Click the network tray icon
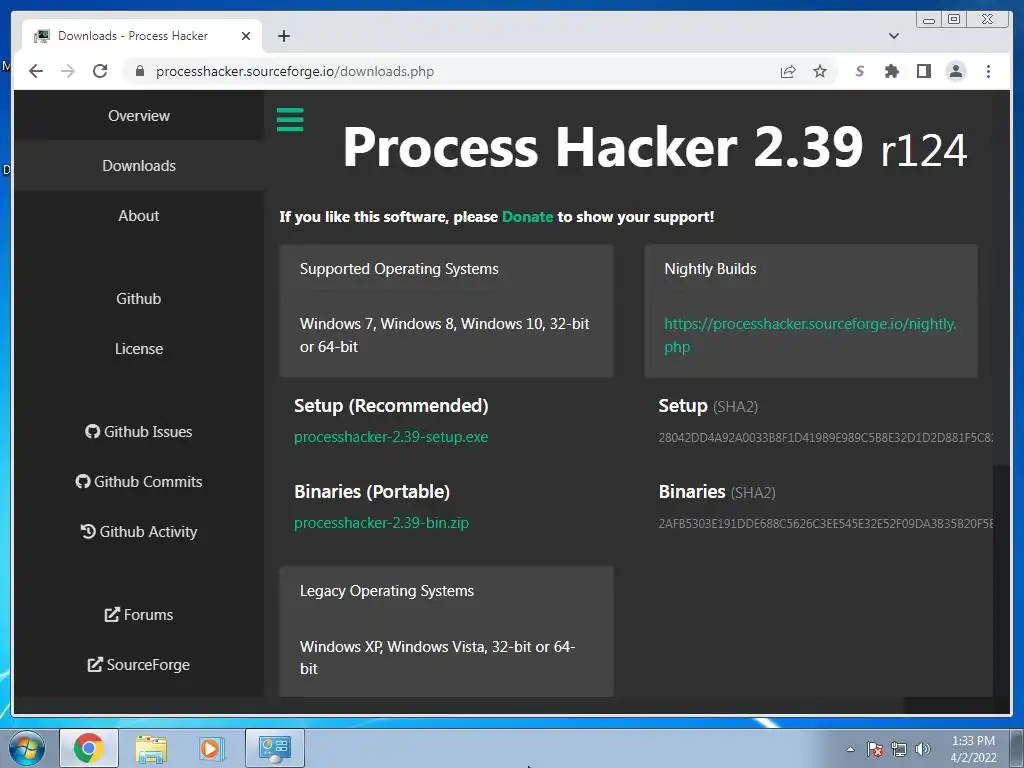This screenshot has height=768, width=1024. tap(899, 749)
